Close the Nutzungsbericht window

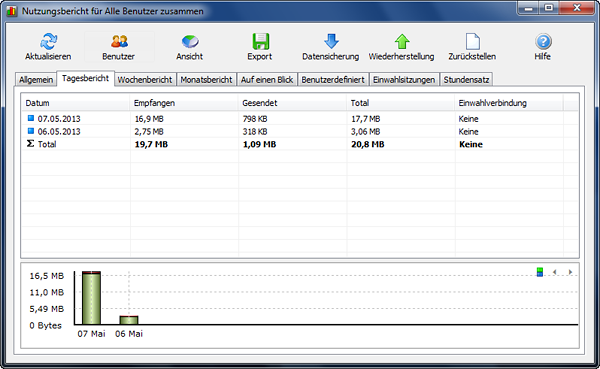click(577, 8)
